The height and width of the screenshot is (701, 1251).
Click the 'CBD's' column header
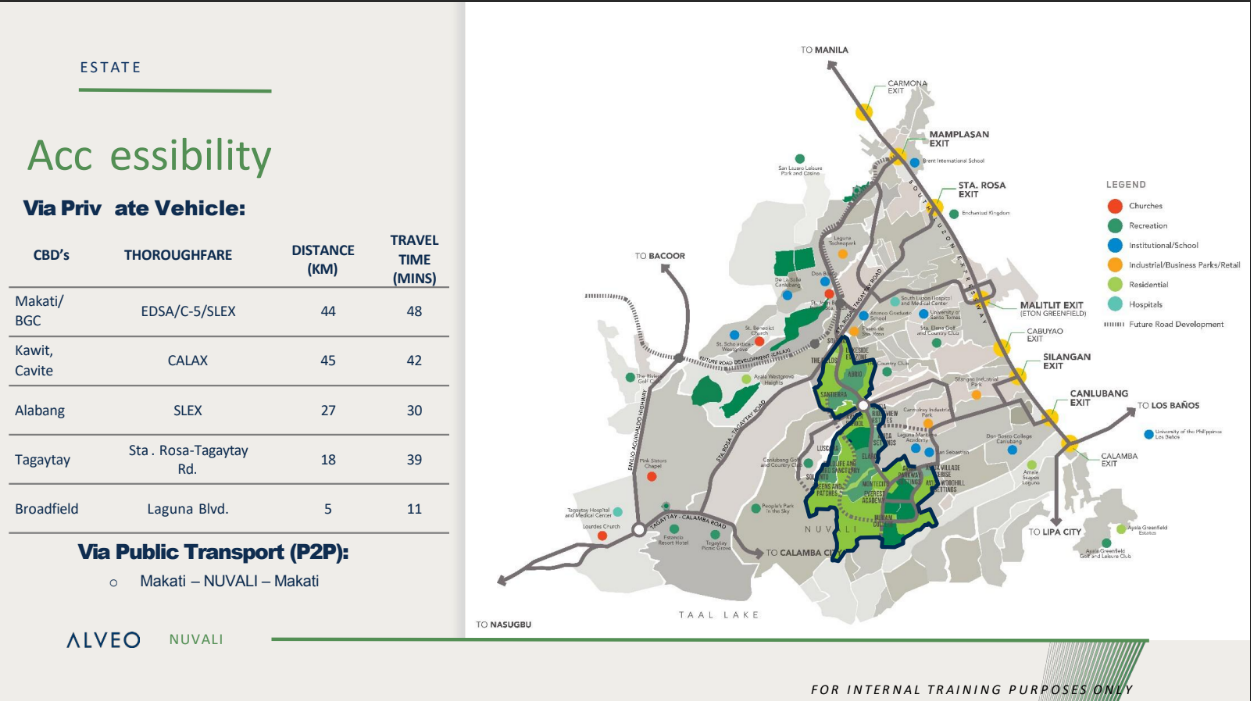click(x=51, y=255)
